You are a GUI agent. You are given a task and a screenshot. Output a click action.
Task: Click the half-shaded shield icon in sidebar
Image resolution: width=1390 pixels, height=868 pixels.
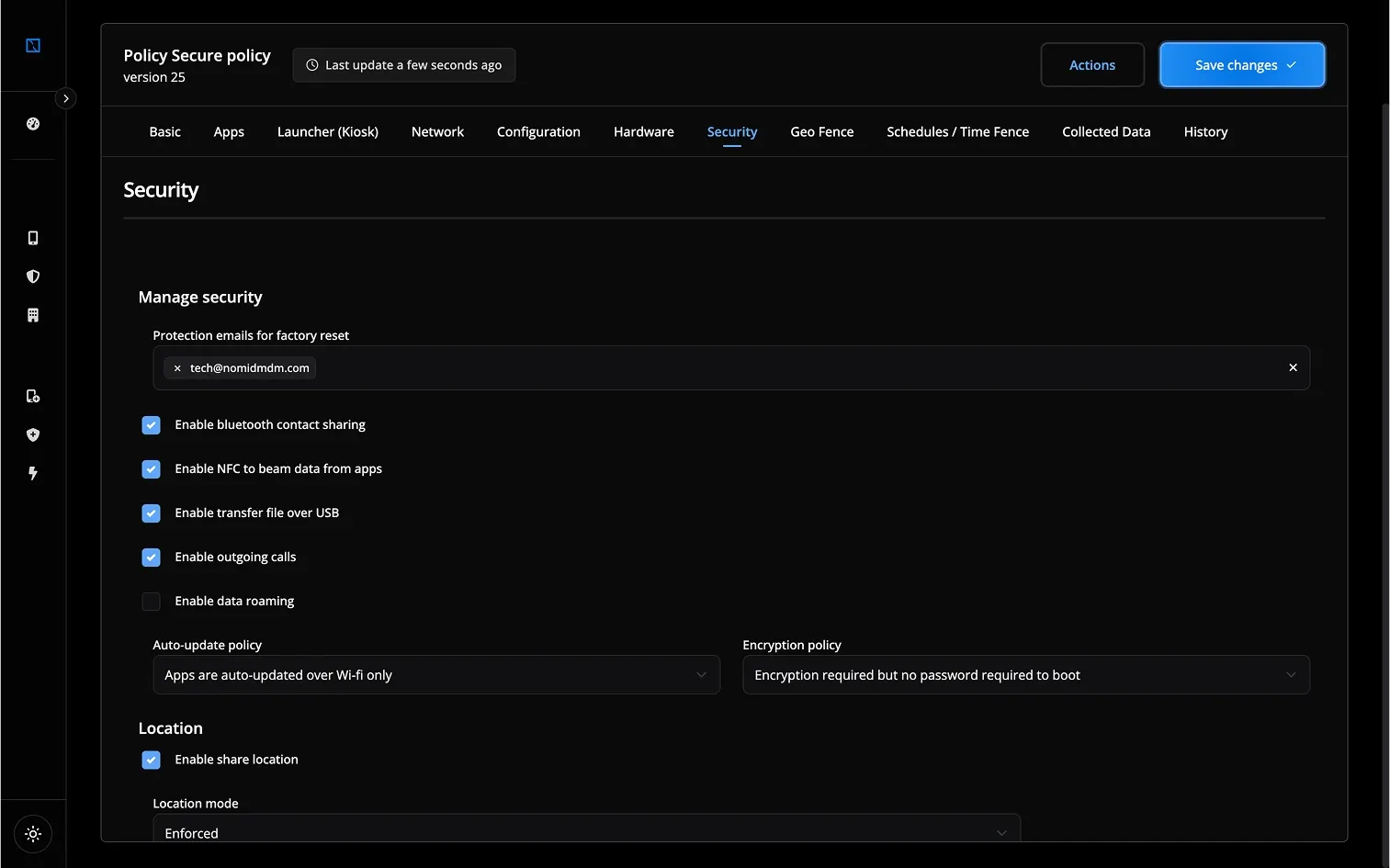coord(33,276)
